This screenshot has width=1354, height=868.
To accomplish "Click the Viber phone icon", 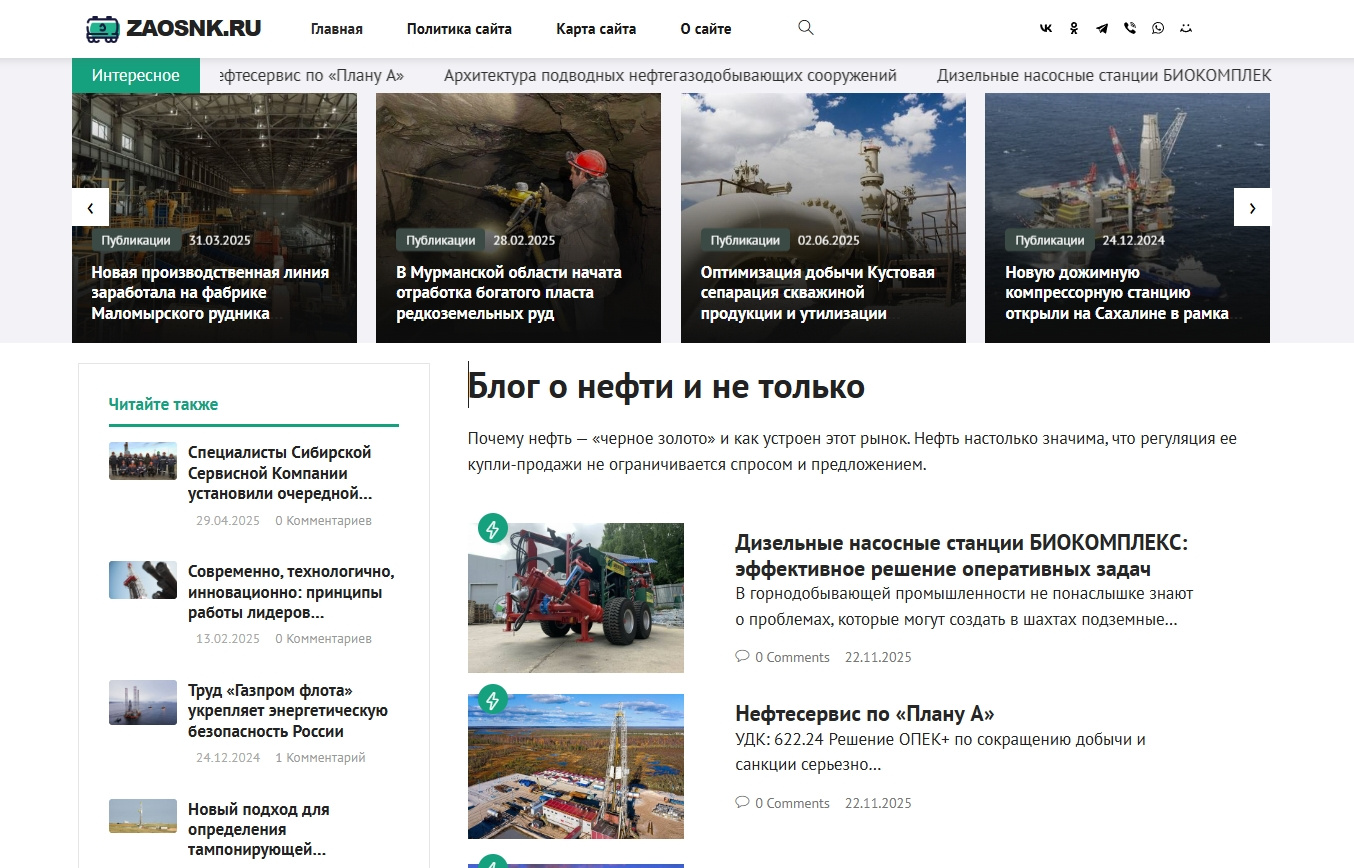I will 1130,29.
